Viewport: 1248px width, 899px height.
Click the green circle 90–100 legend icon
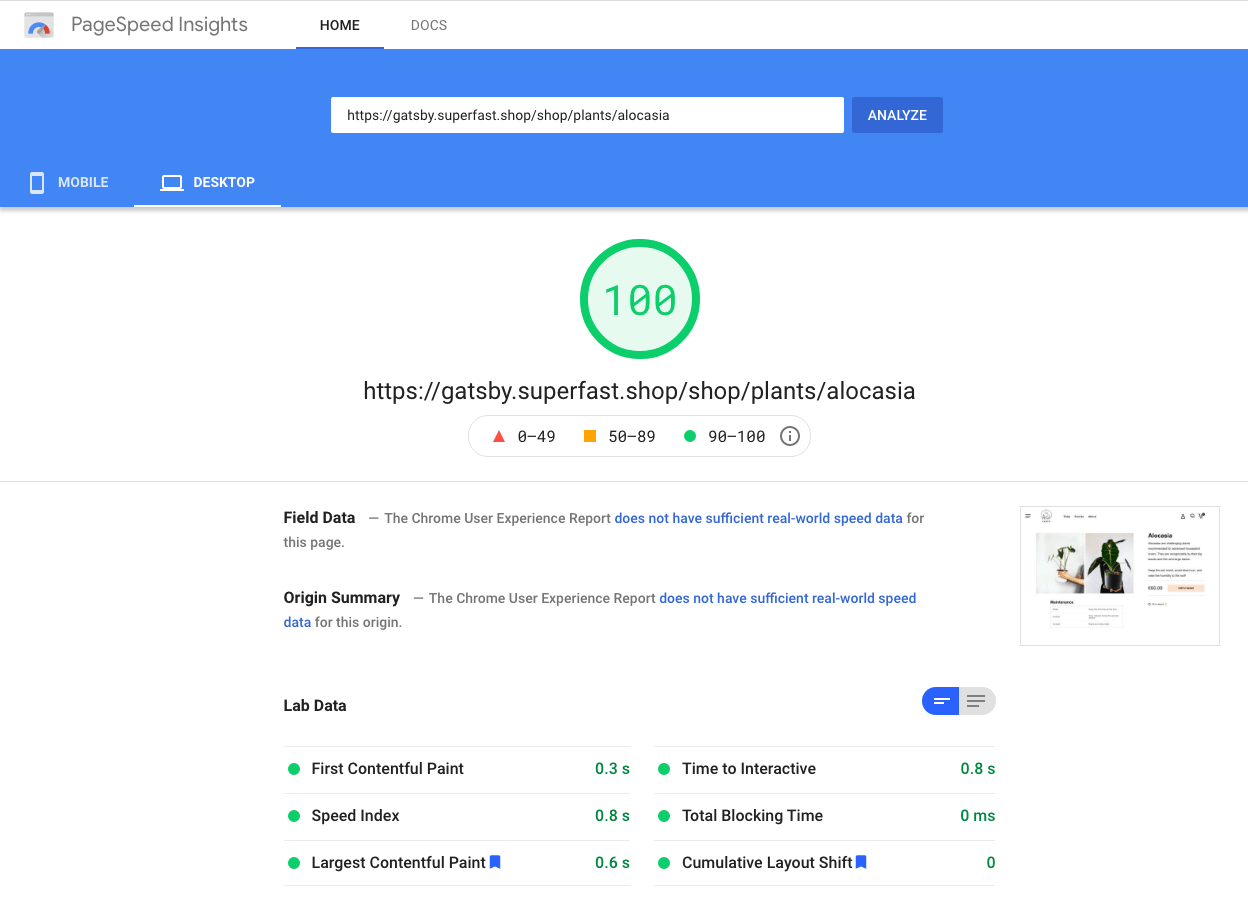coord(690,436)
